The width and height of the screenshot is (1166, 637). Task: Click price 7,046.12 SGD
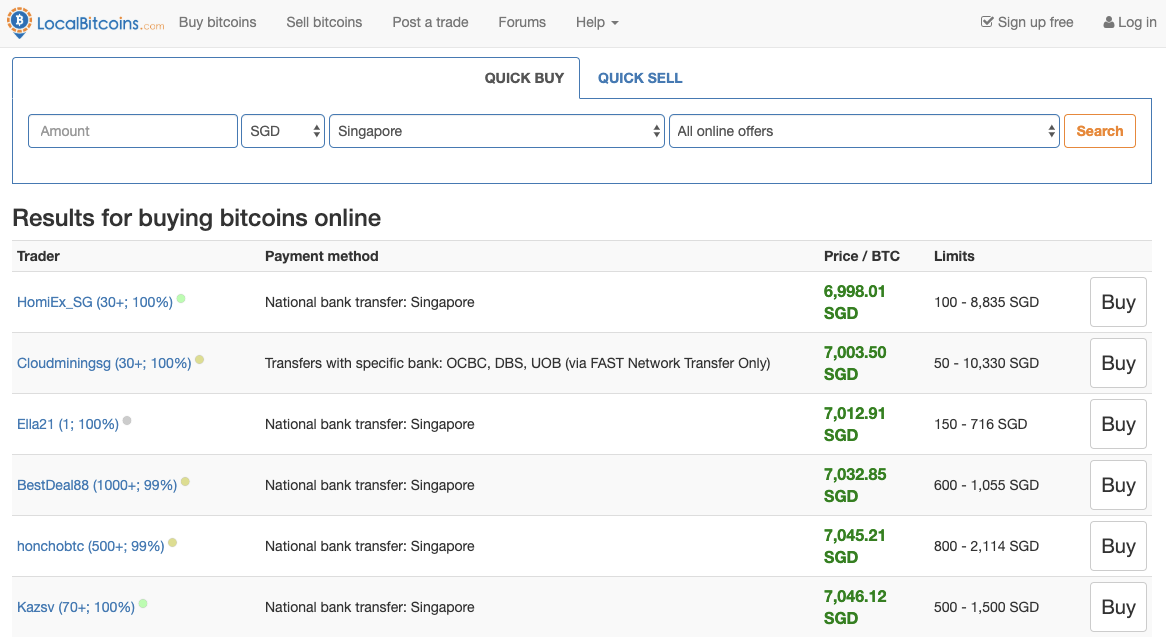click(854, 607)
